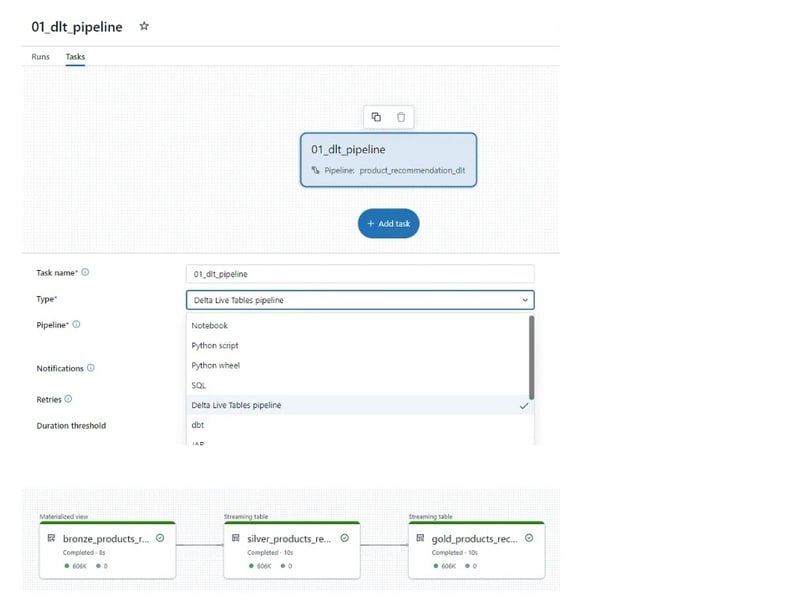Choose Python wheel in the type list
The height and width of the screenshot is (611, 800).
pyautogui.click(x=216, y=366)
